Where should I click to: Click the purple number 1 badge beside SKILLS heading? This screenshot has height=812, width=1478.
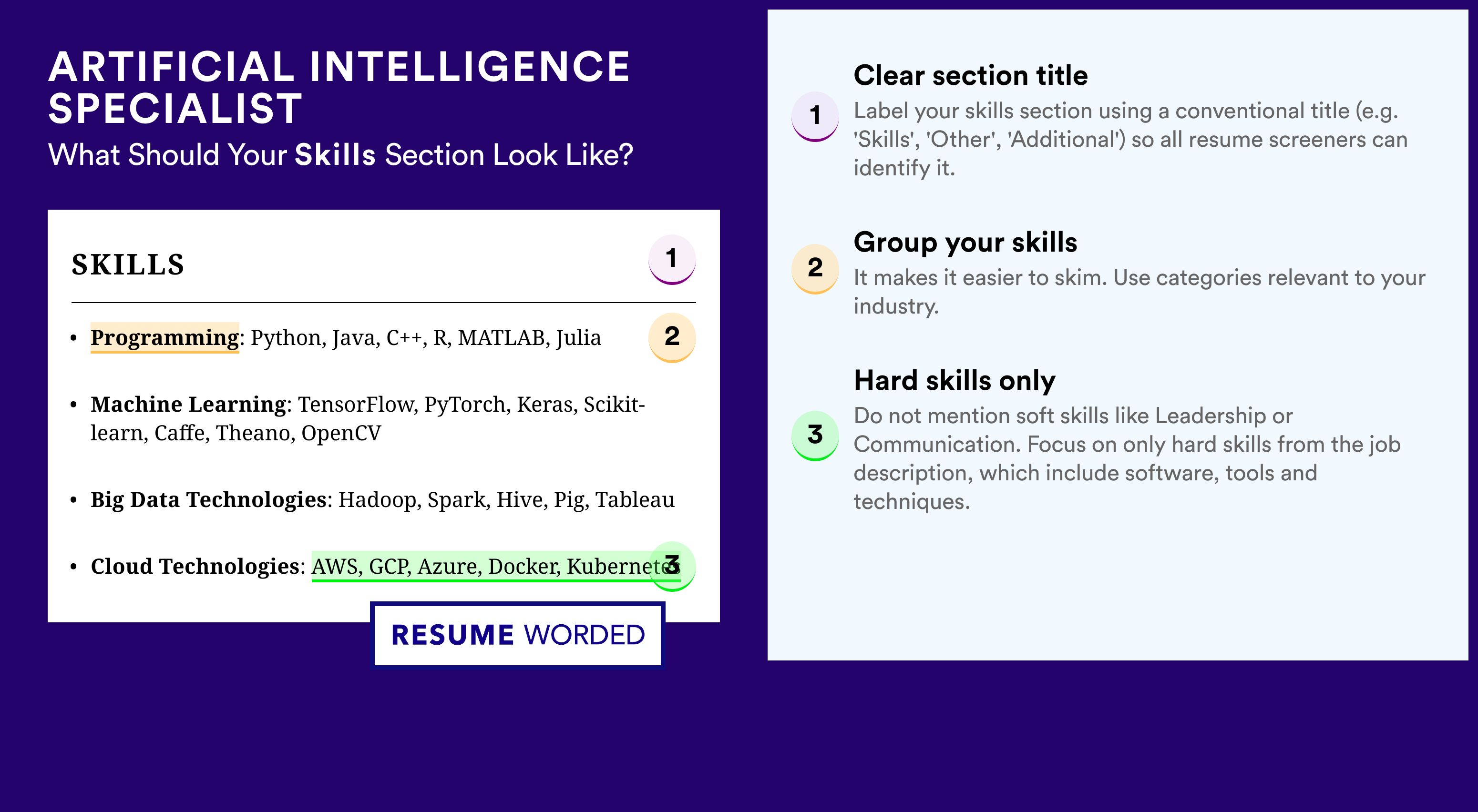click(x=672, y=259)
